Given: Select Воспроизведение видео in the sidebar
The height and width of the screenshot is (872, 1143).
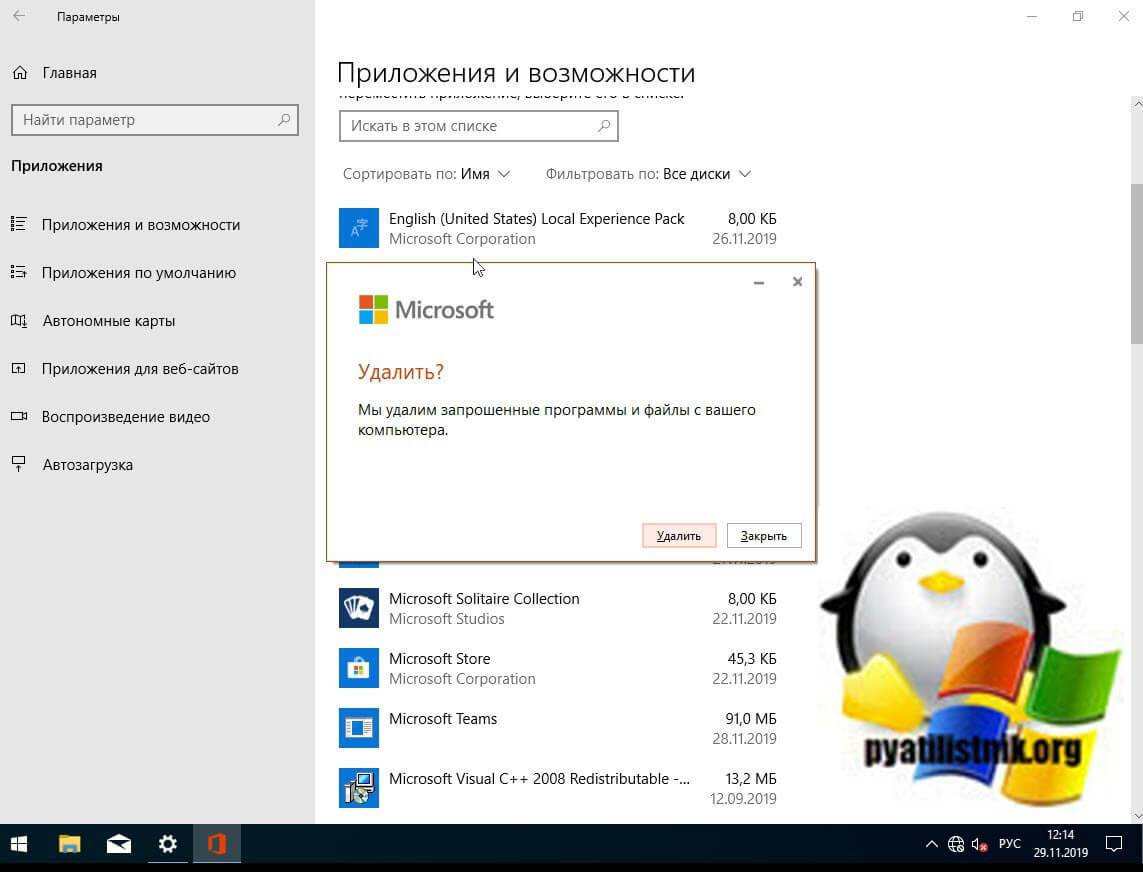Looking at the screenshot, I should [125, 416].
